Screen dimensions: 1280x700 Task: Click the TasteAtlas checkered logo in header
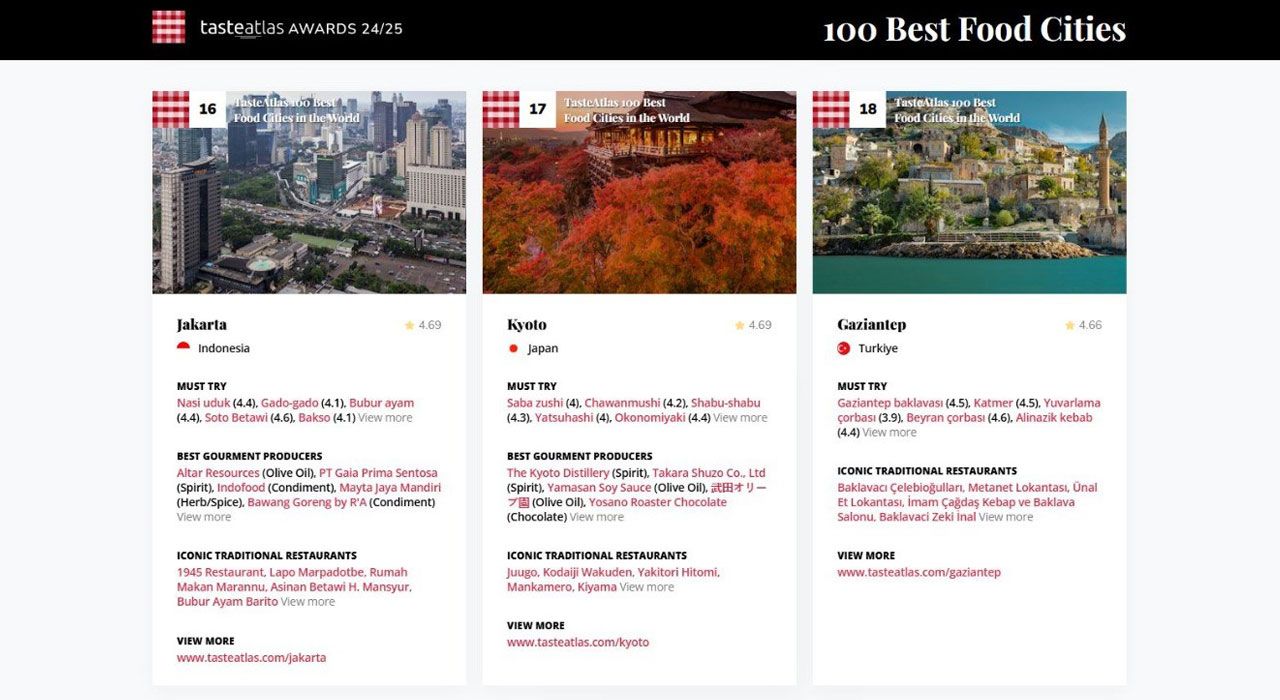pos(169,27)
